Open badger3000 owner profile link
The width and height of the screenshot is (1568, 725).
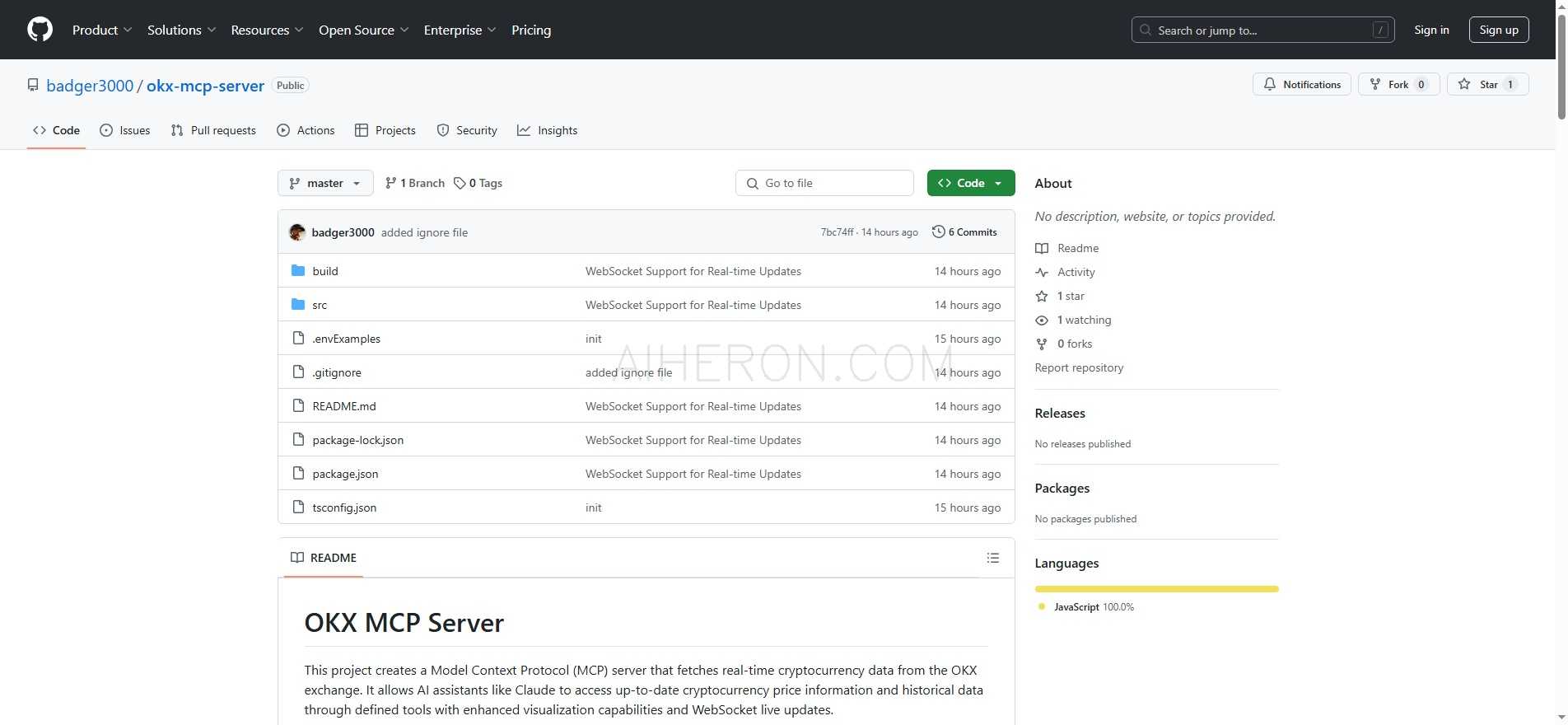coord(90,86)
